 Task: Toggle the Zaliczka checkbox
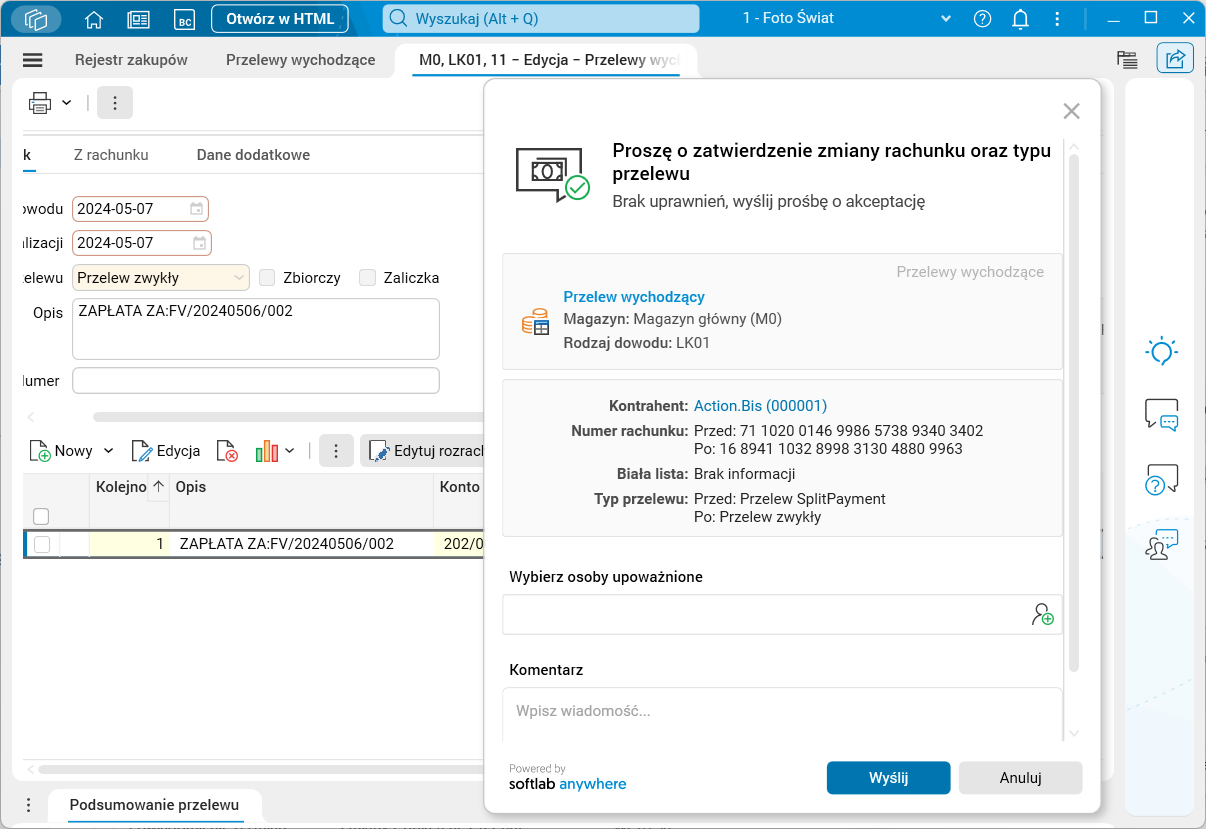pyautogui.click(x=367, y=278)
